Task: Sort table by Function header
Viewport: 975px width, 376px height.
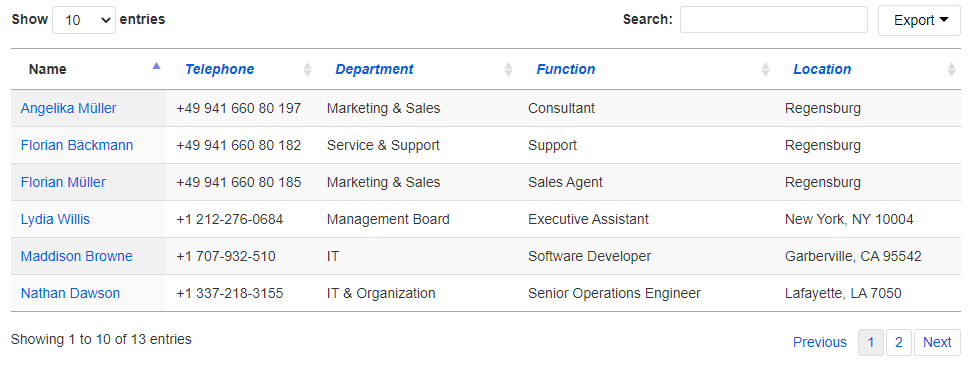Action: pyautogui.click(x=566, y=69)
